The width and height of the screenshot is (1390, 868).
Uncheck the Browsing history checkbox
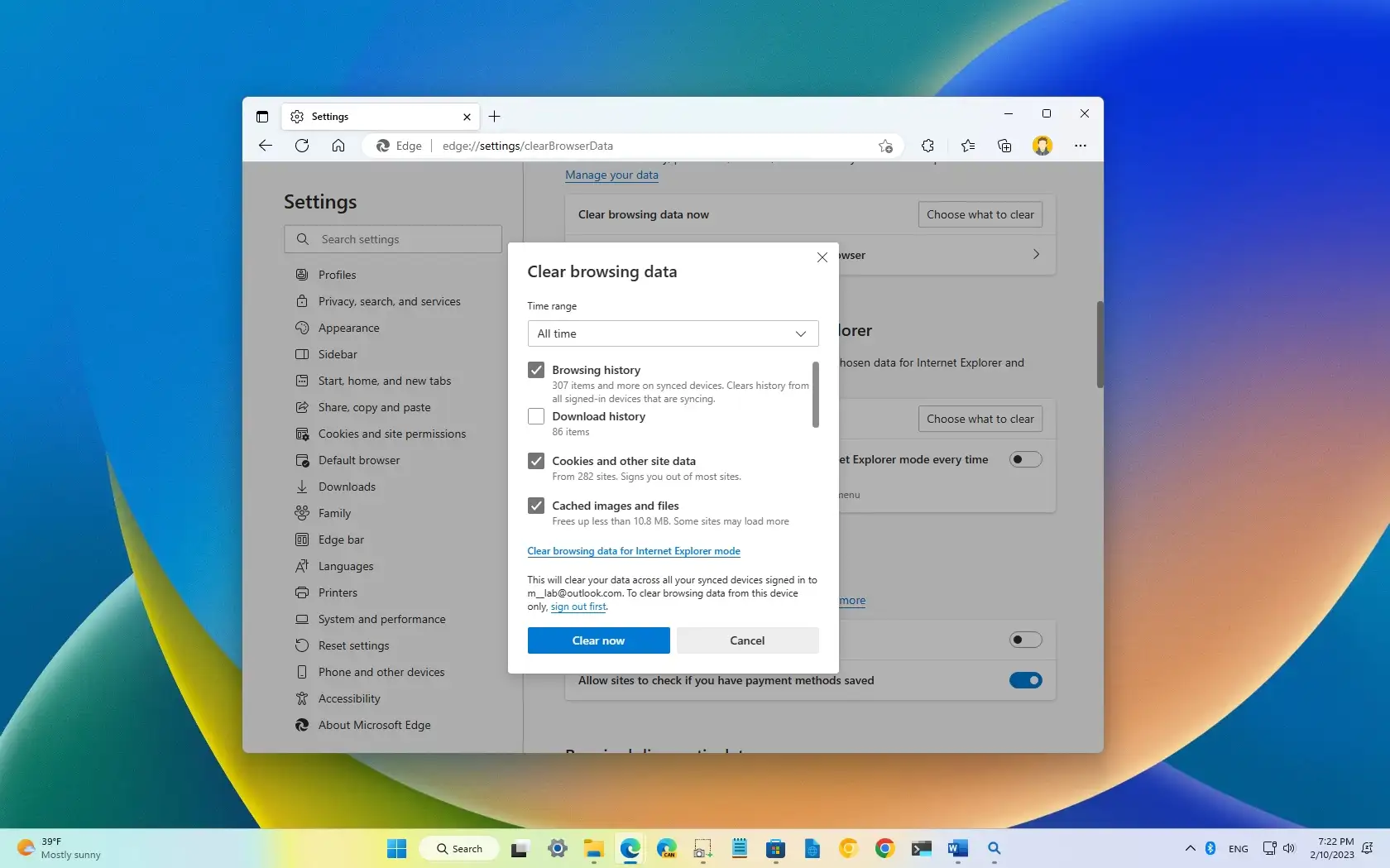(x=536, y=370)
